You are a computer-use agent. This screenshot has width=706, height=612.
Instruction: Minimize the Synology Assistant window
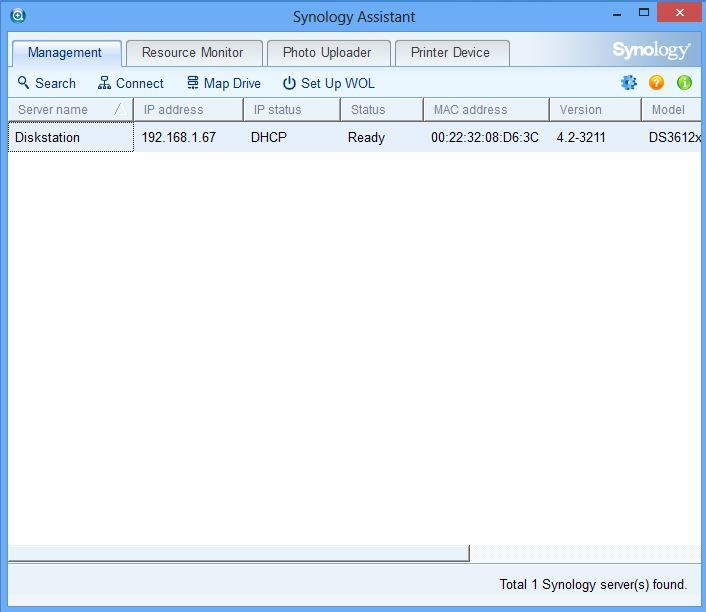pyautogui.click(x=617, y=14)
